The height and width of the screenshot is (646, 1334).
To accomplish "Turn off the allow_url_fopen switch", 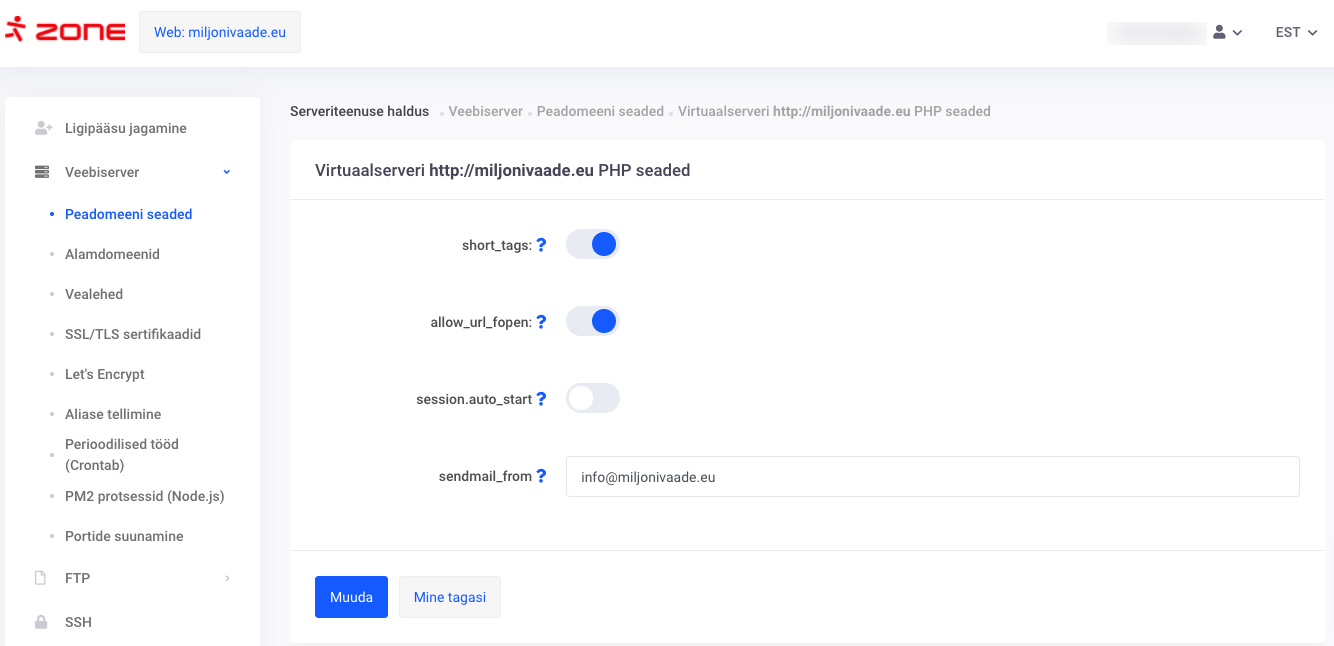I will coord(593,321).
